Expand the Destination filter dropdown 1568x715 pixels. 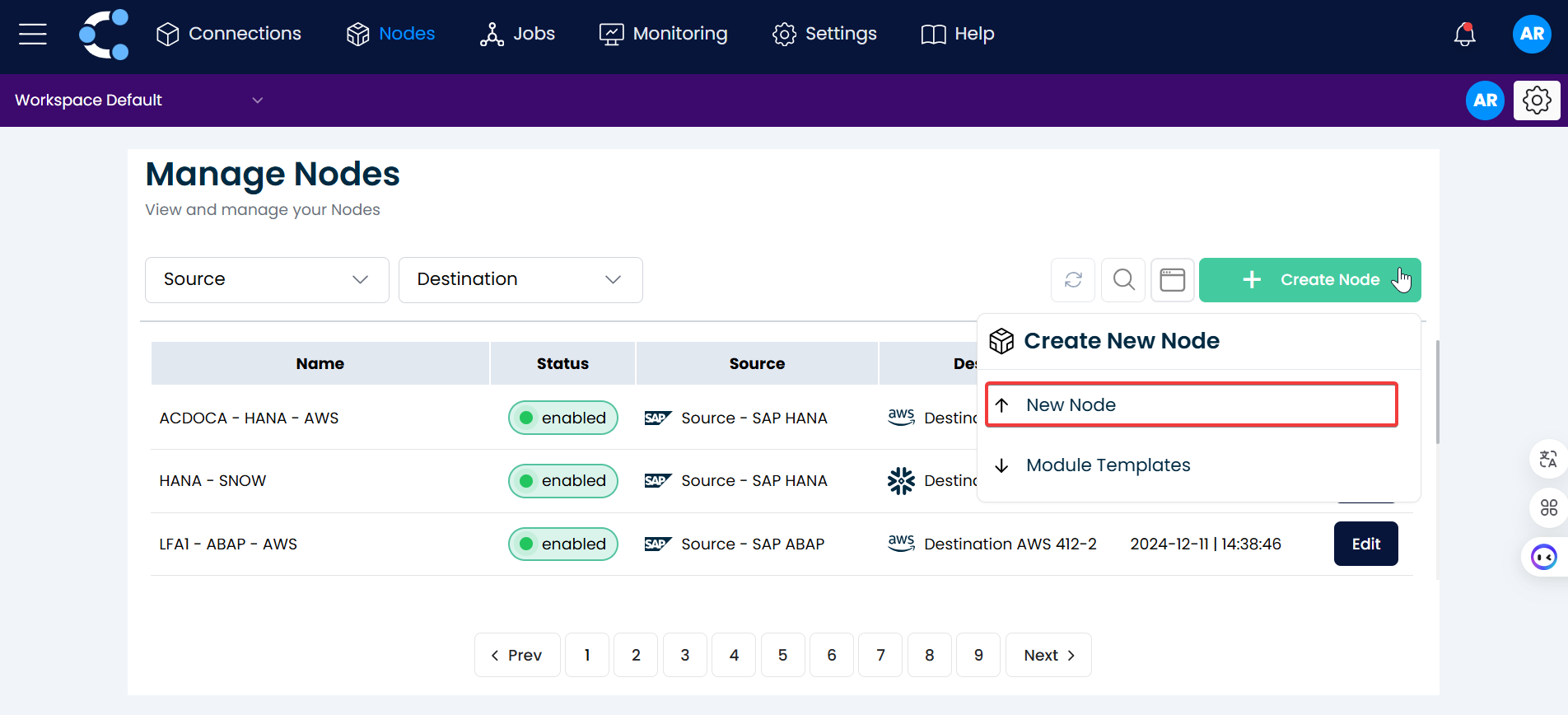point(520,280)
